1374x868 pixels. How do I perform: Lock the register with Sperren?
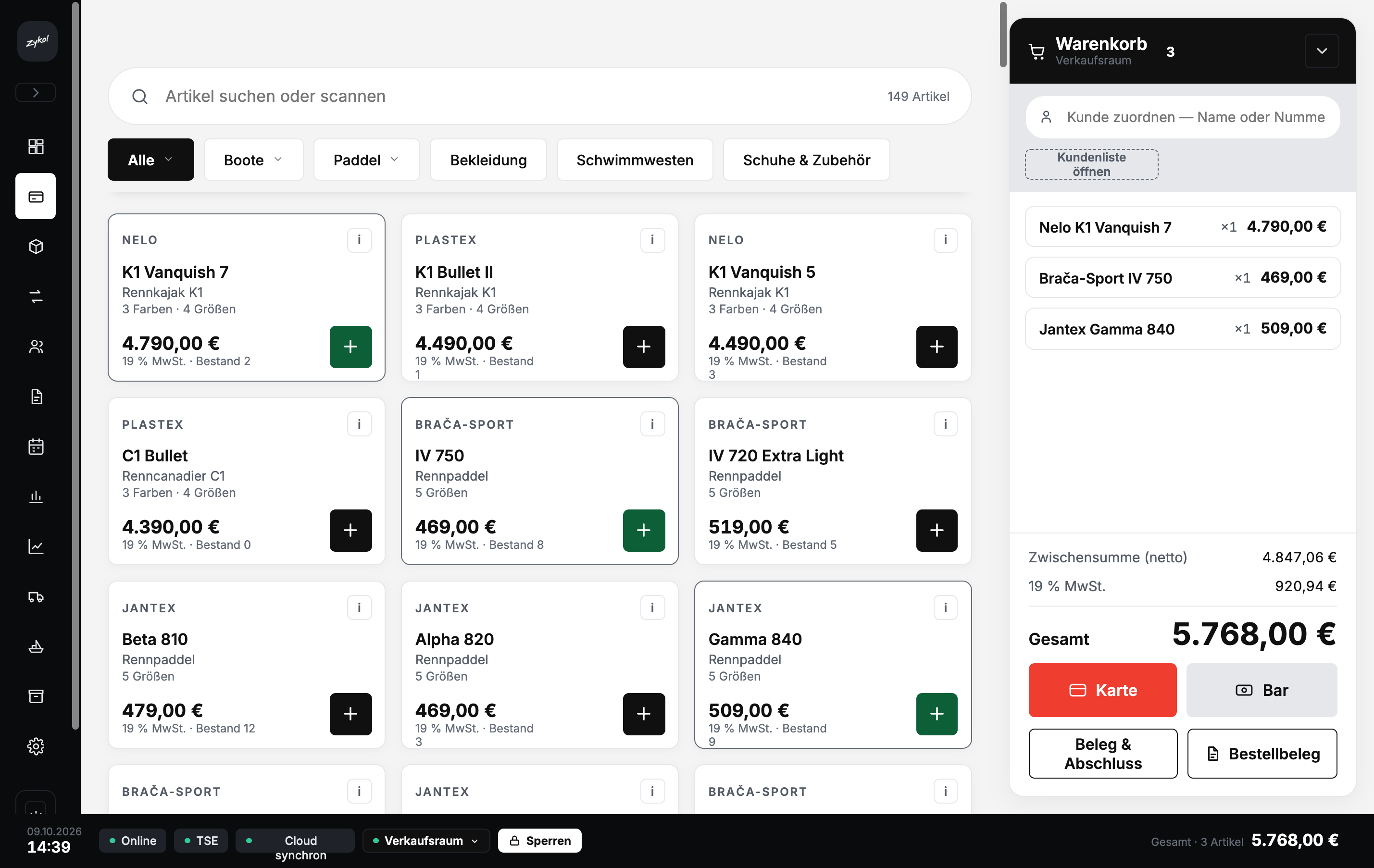pos(540,841)
